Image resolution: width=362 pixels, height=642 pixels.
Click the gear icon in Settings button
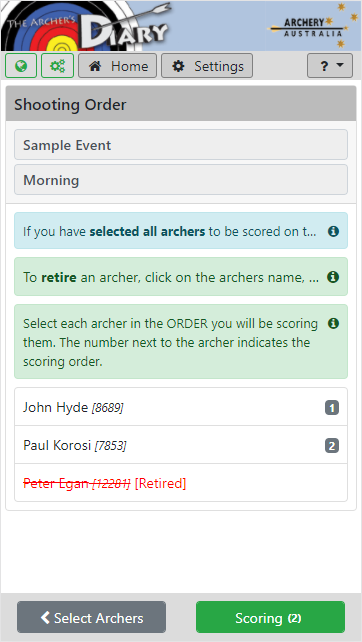178,66
